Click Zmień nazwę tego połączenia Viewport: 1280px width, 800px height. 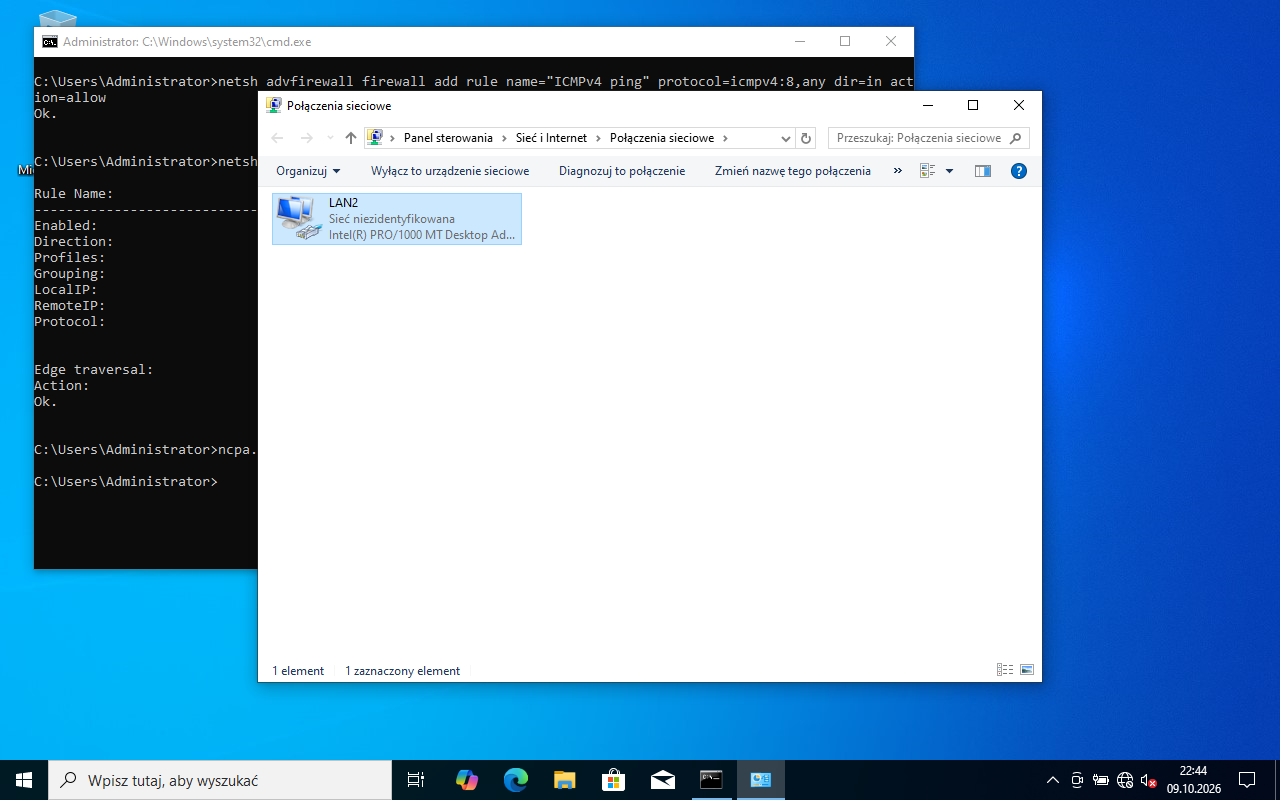793,171
